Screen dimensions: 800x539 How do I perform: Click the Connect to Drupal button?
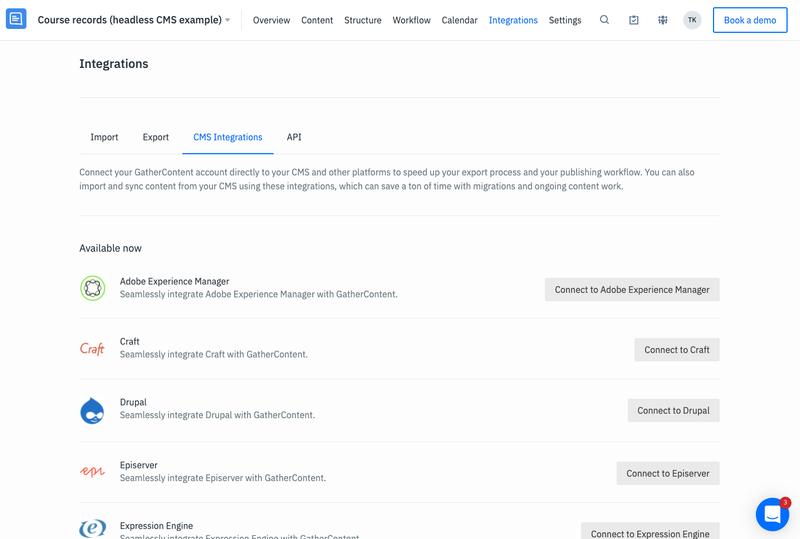coord(673,410)
